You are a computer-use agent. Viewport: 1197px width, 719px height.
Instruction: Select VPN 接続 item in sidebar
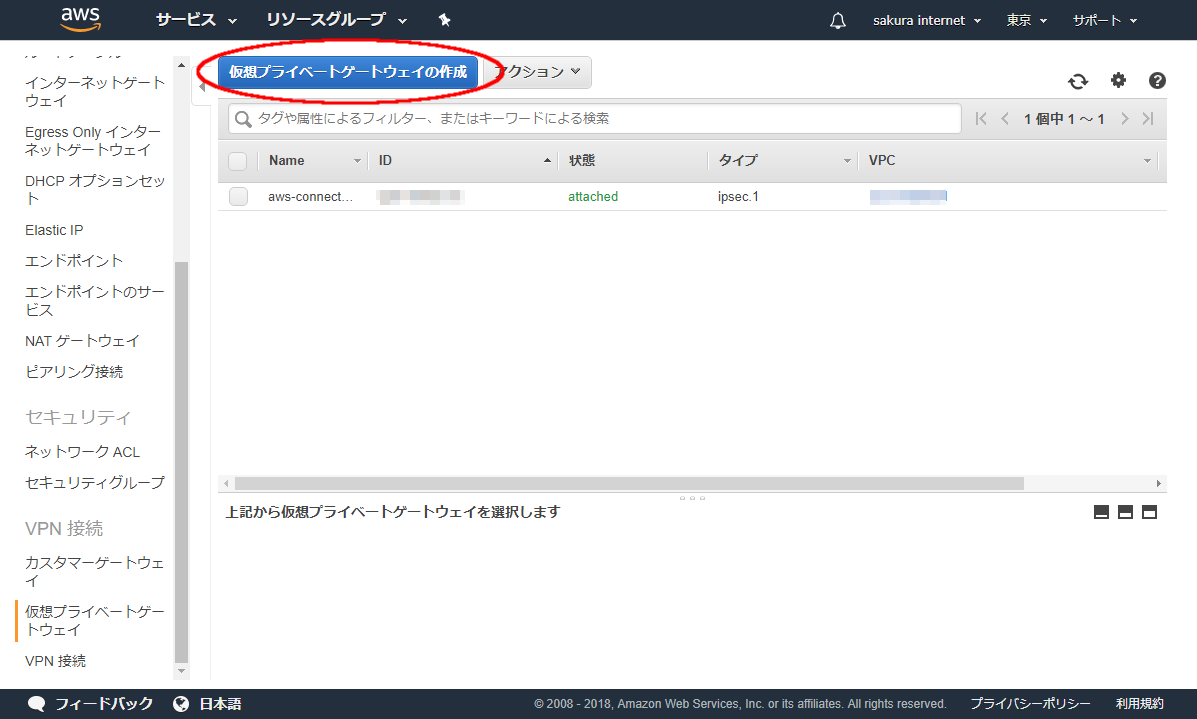click(55, 661)
